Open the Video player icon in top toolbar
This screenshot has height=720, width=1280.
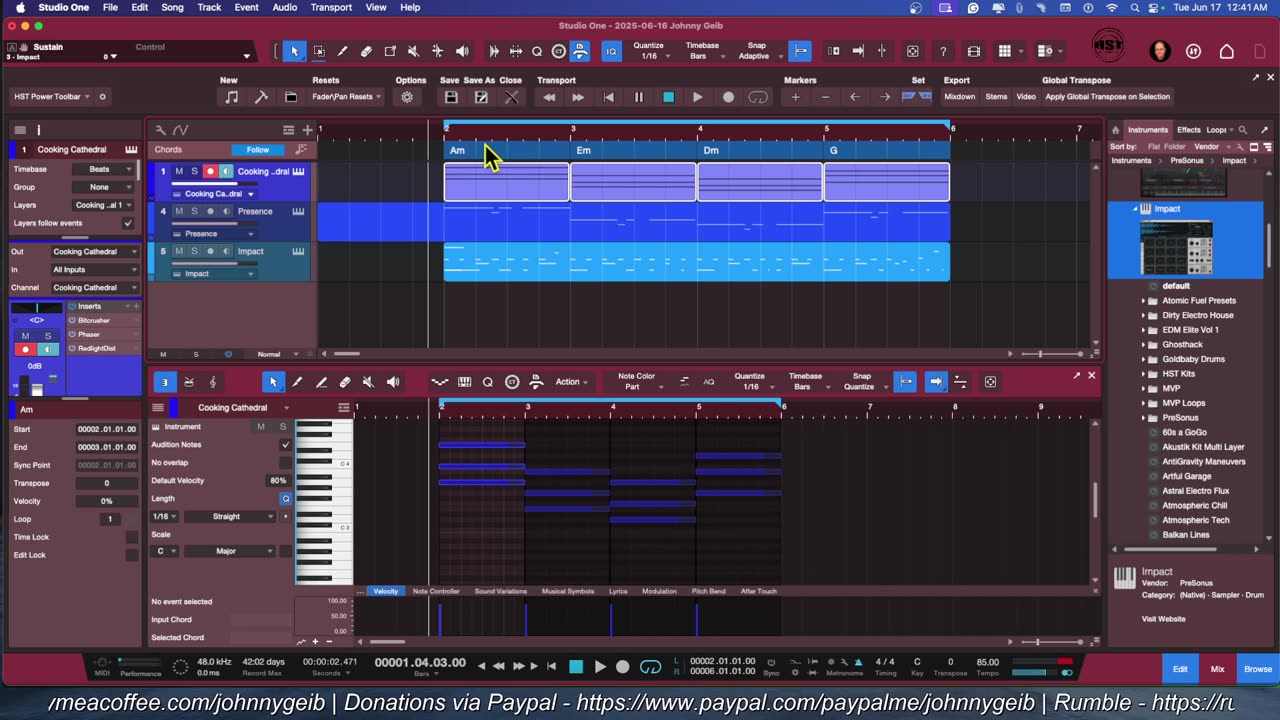click(x=974, y=51)
